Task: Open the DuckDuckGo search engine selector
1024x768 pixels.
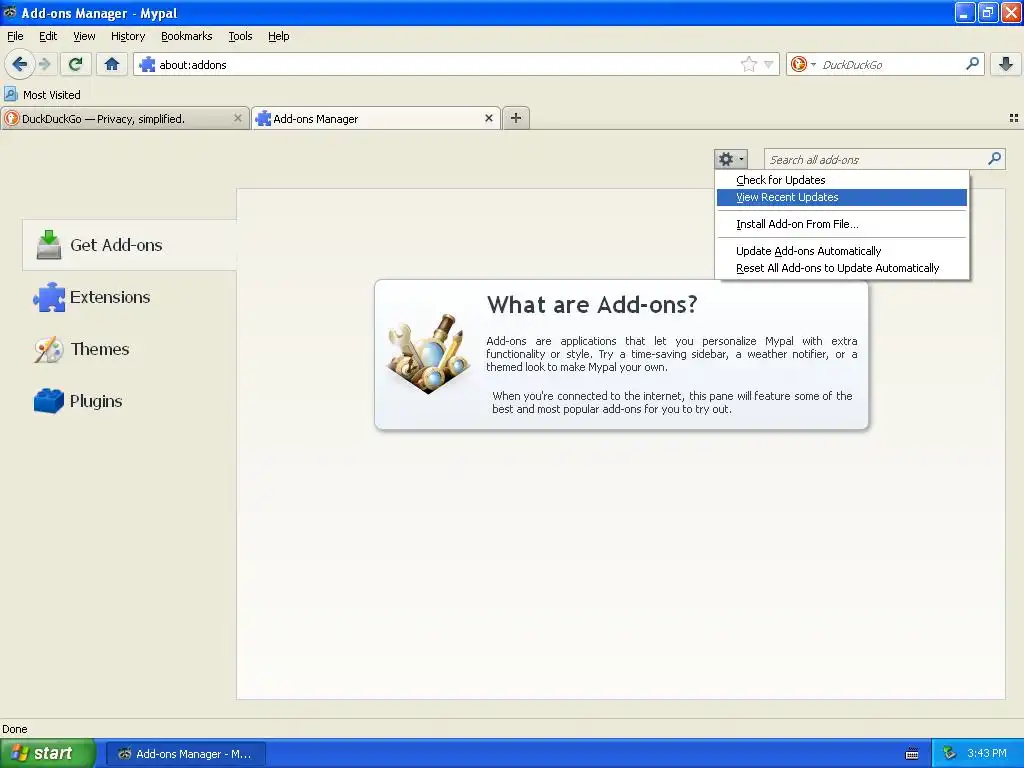Action: 802,64
